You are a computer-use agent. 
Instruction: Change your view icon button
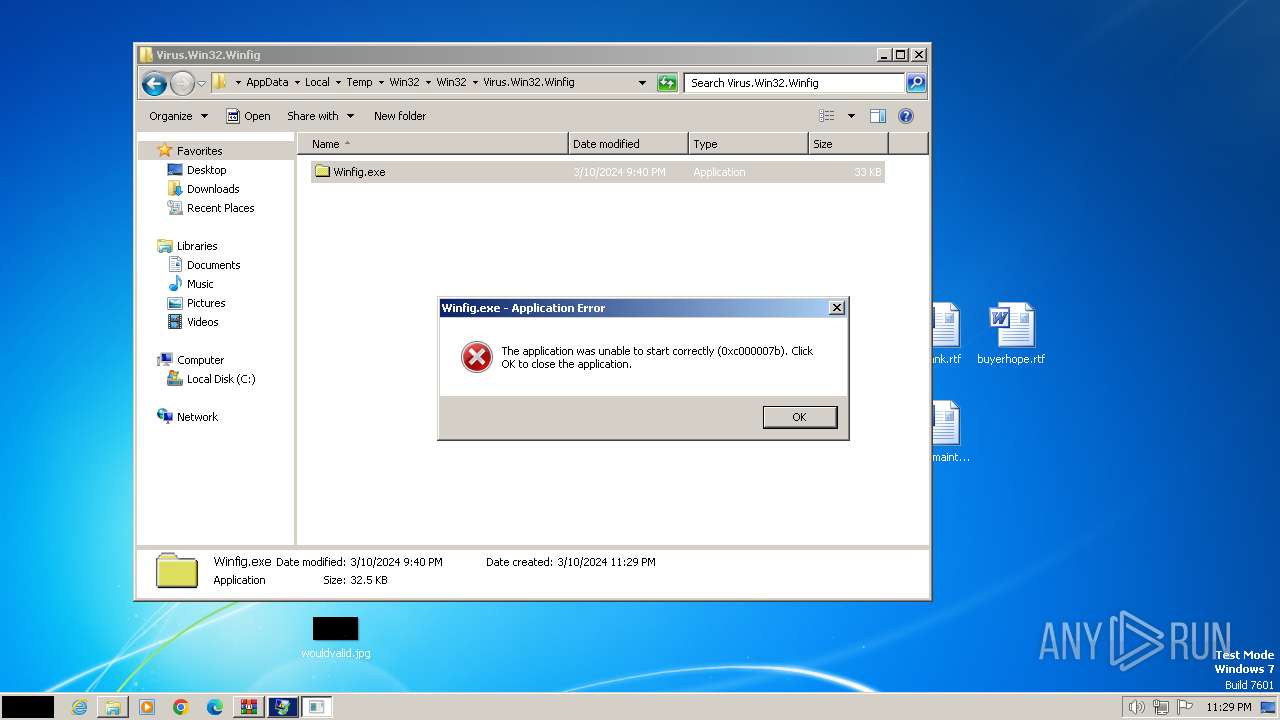click(827, 116)
